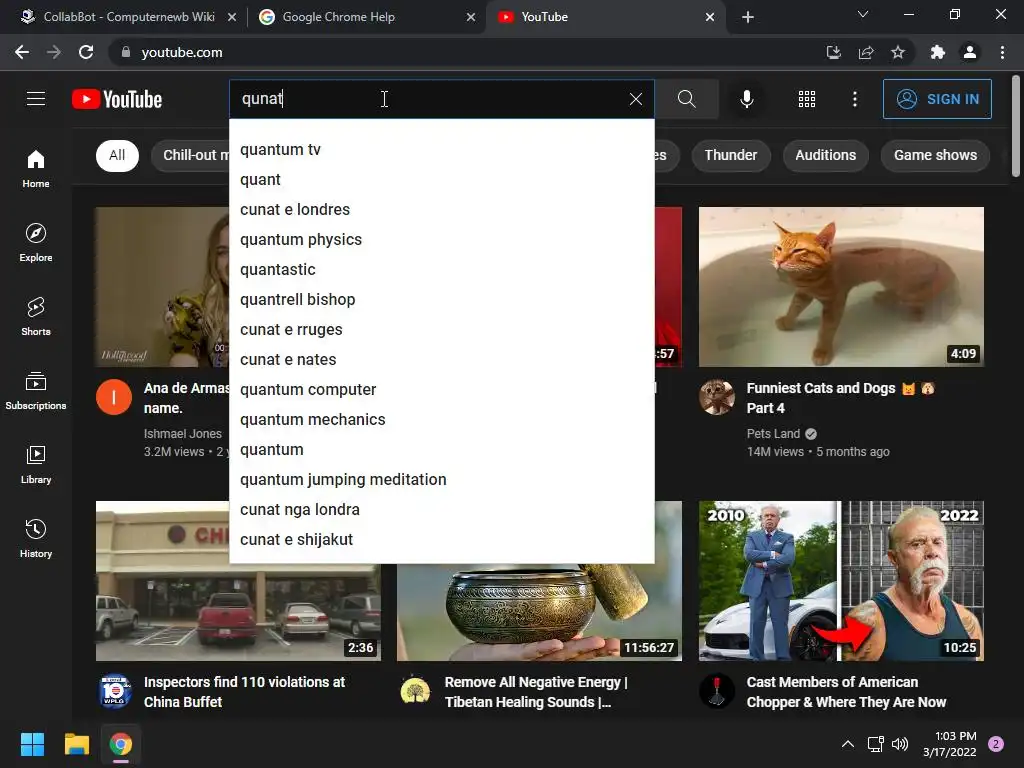Image resolution: width=1024 pixels, height=768 pixels.
Task: Open File Explorer from taskbar
Action: (76, 744)
